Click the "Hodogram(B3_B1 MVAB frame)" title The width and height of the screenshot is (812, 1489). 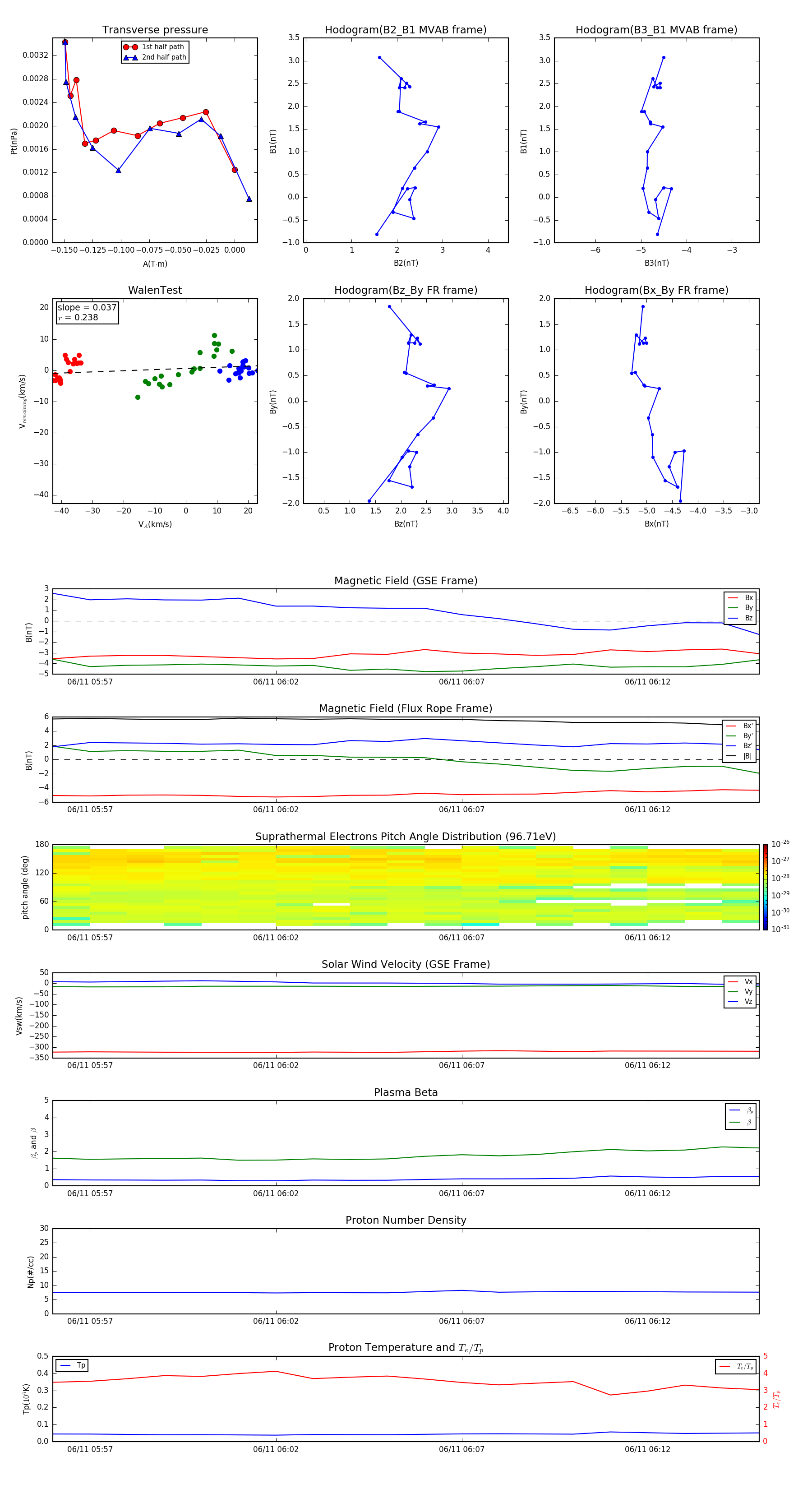tap(656, 30)
